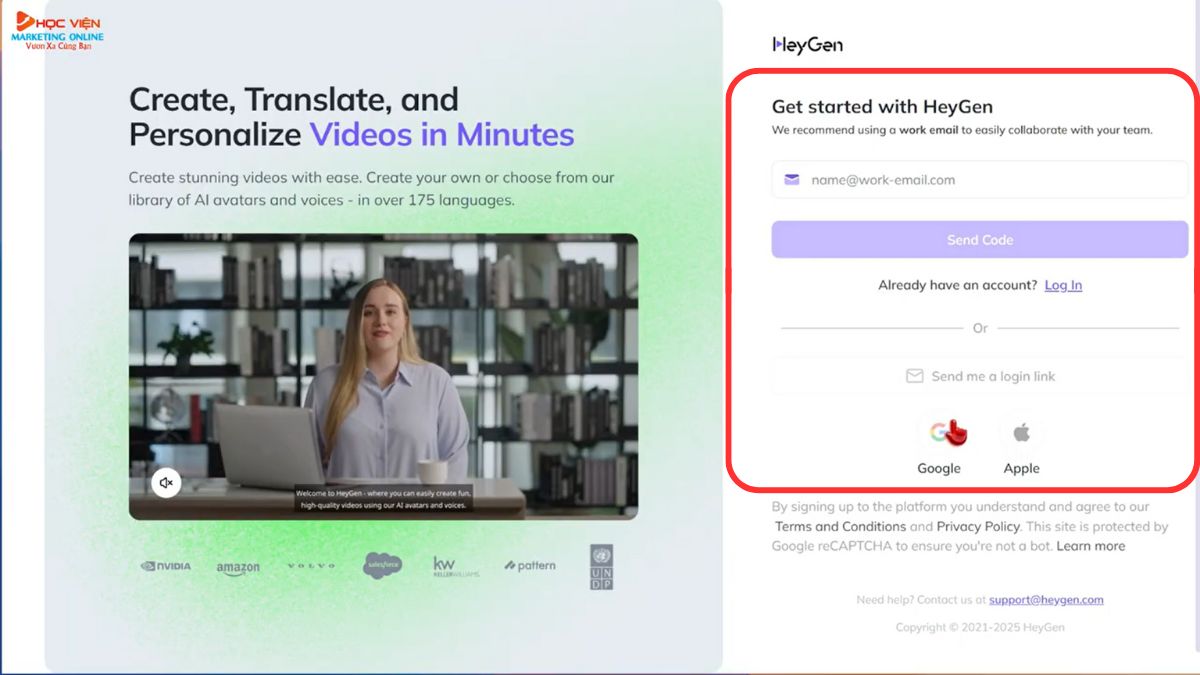Click the envelope icon in email field
The height and width of the screenshot is (675, 1200).
792,180
